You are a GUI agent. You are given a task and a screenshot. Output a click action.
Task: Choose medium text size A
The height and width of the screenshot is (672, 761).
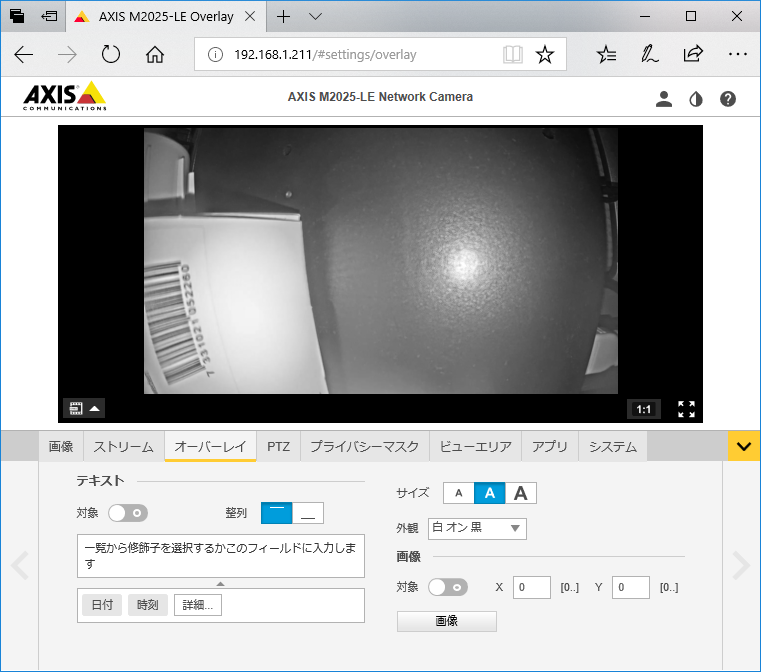[490, 493]
